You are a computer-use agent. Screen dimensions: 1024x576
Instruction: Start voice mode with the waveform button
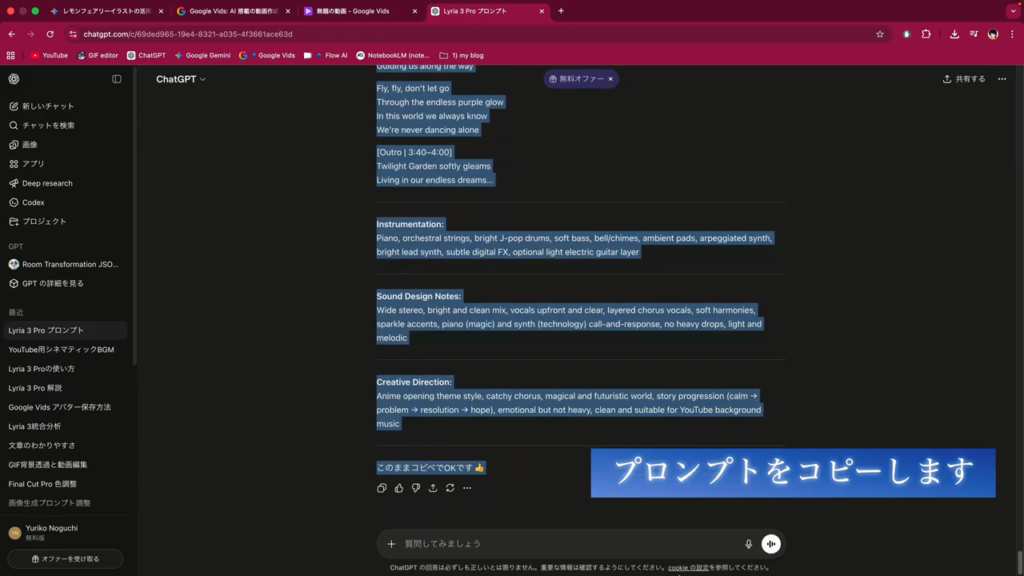[770, 544]
